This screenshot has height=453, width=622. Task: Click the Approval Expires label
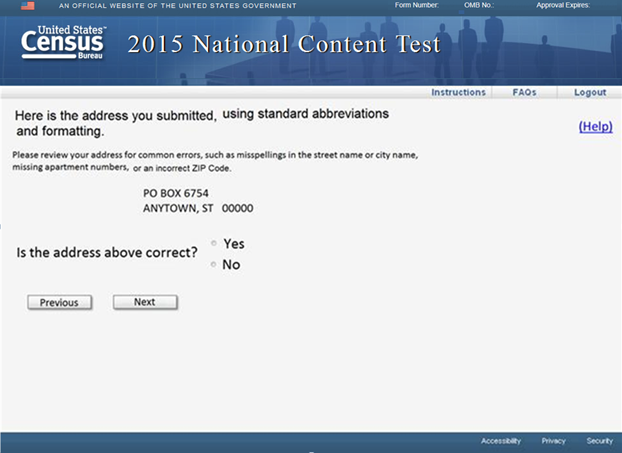(563, 5)
